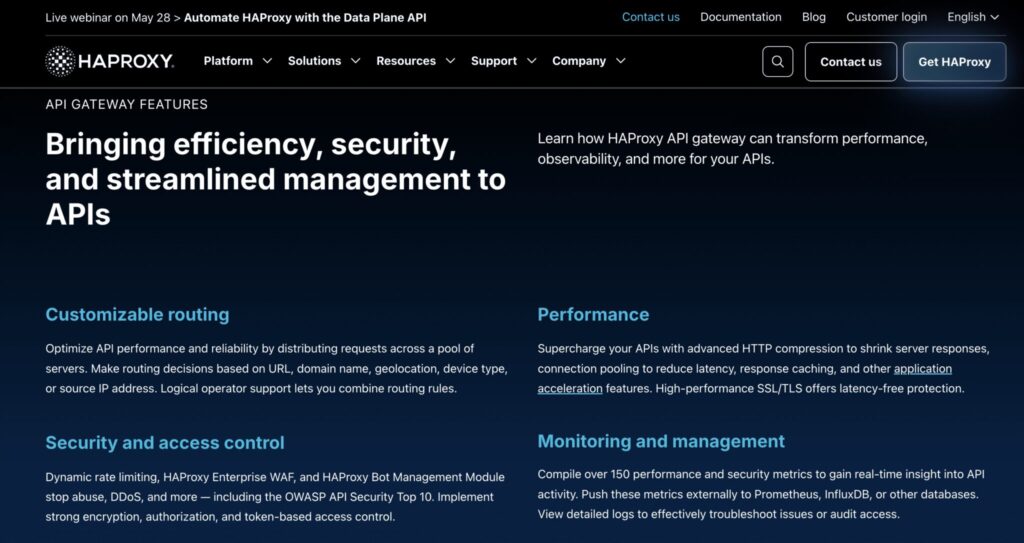This screenshot has height=543, width=1024.
Task: Open the Documentation link
Action: (x=741, y=18)
